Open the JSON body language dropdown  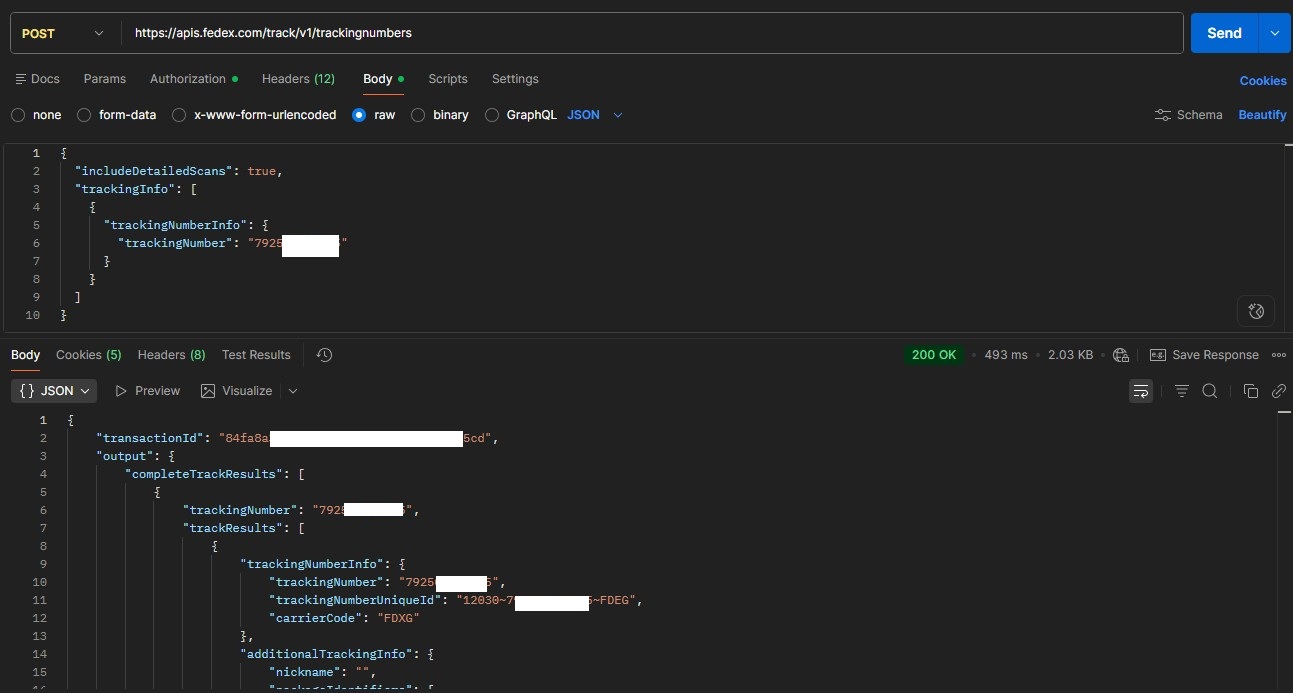click(595, 115)
